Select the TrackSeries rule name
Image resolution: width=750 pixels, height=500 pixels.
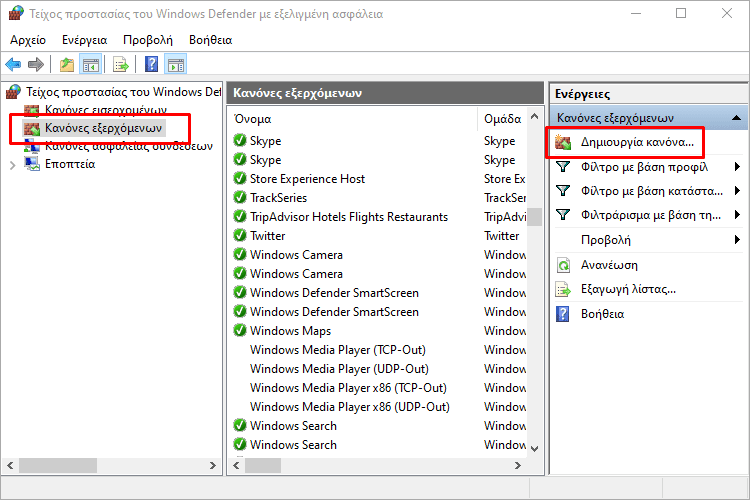point(278,198)
